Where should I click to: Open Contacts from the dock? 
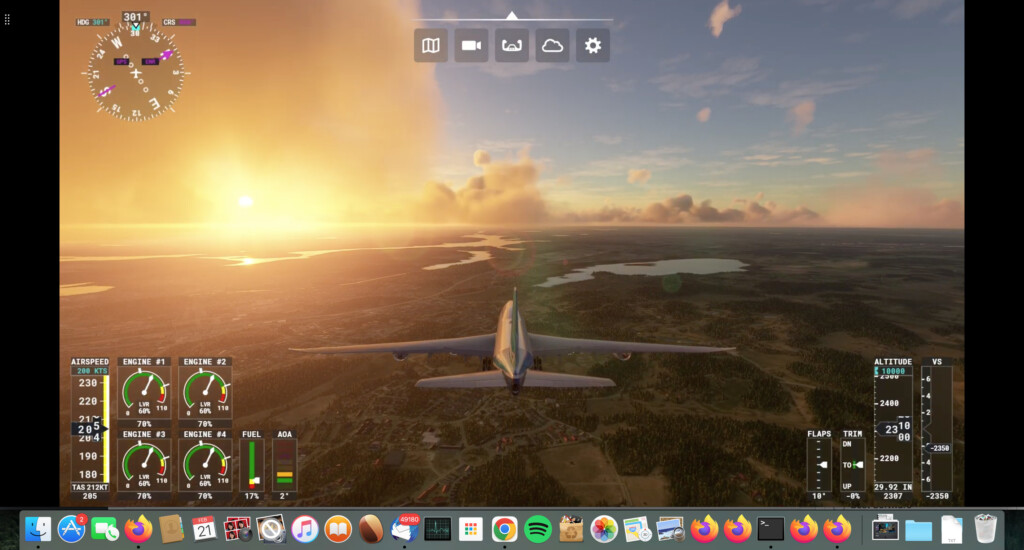(x=171, y=528)
